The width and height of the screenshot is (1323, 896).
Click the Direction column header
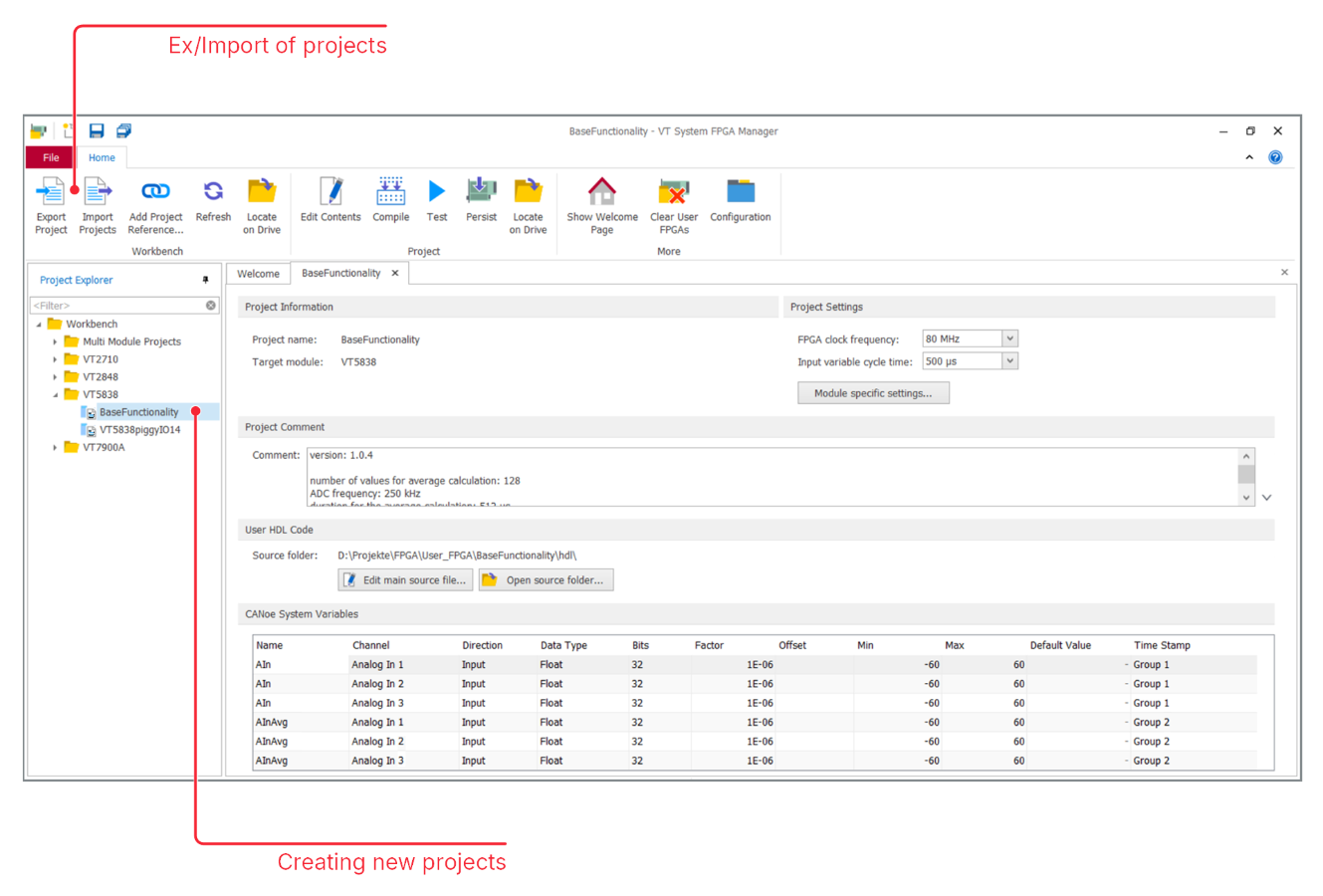(x=482, y=645)
